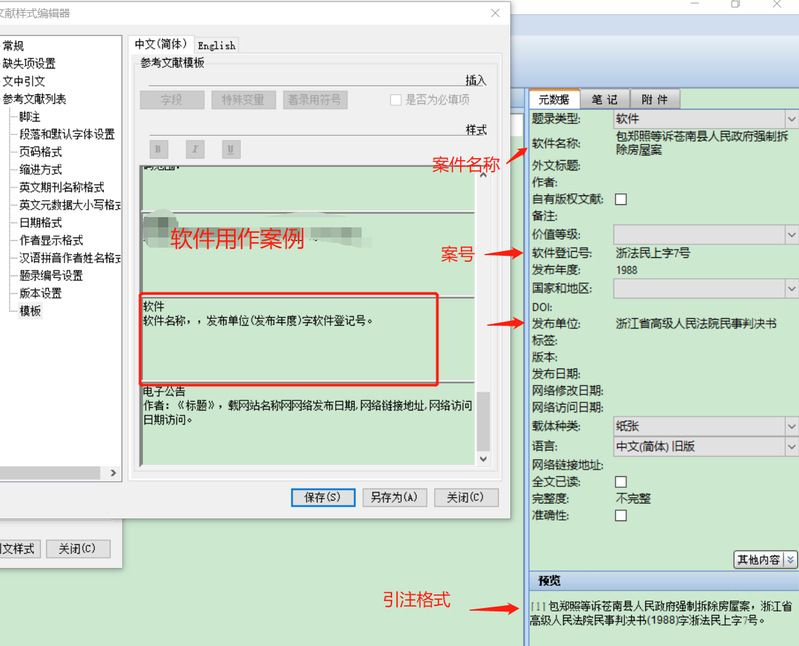799x646 pixels.
Task: Close the style editor with the X icon
Action: [495, 13]
